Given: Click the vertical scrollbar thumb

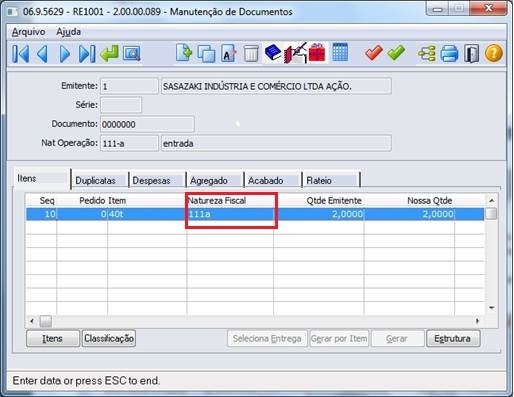Looking at the screenshot, I should click(x=491, y=214).
